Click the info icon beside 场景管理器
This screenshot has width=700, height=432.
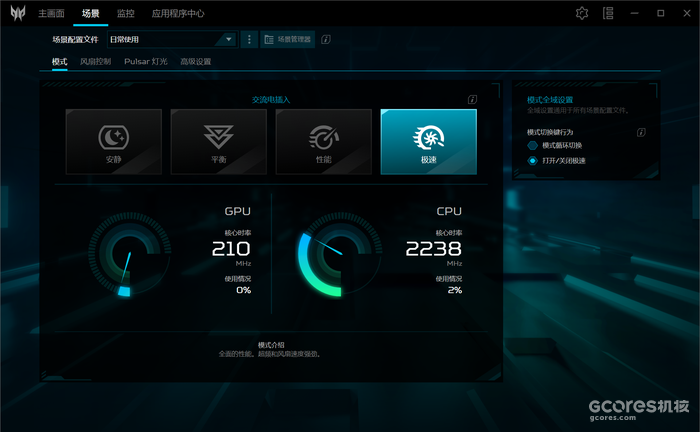(326, 39)
